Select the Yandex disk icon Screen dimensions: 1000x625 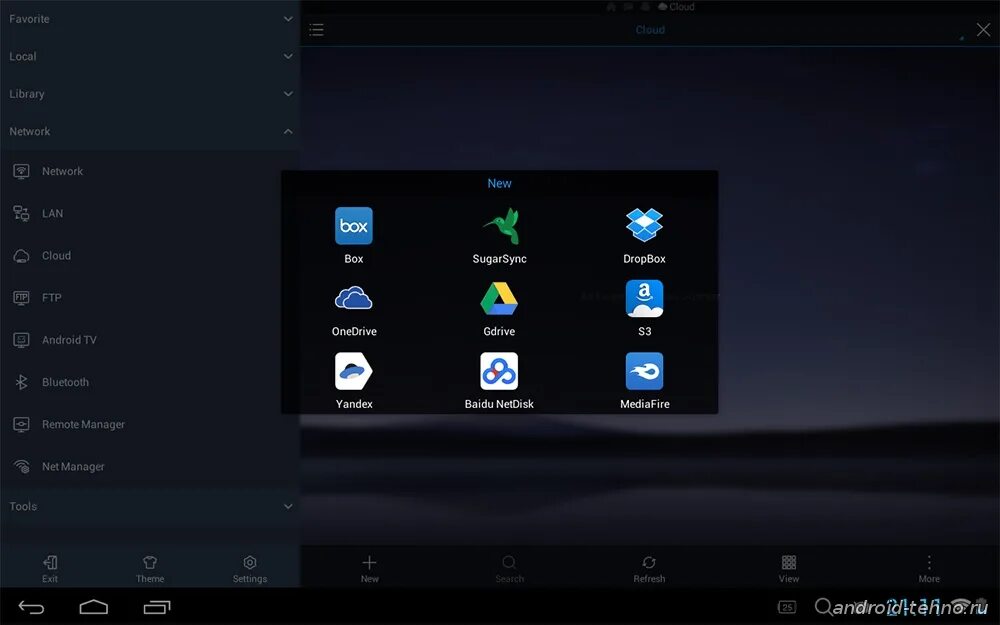(354, 371)
